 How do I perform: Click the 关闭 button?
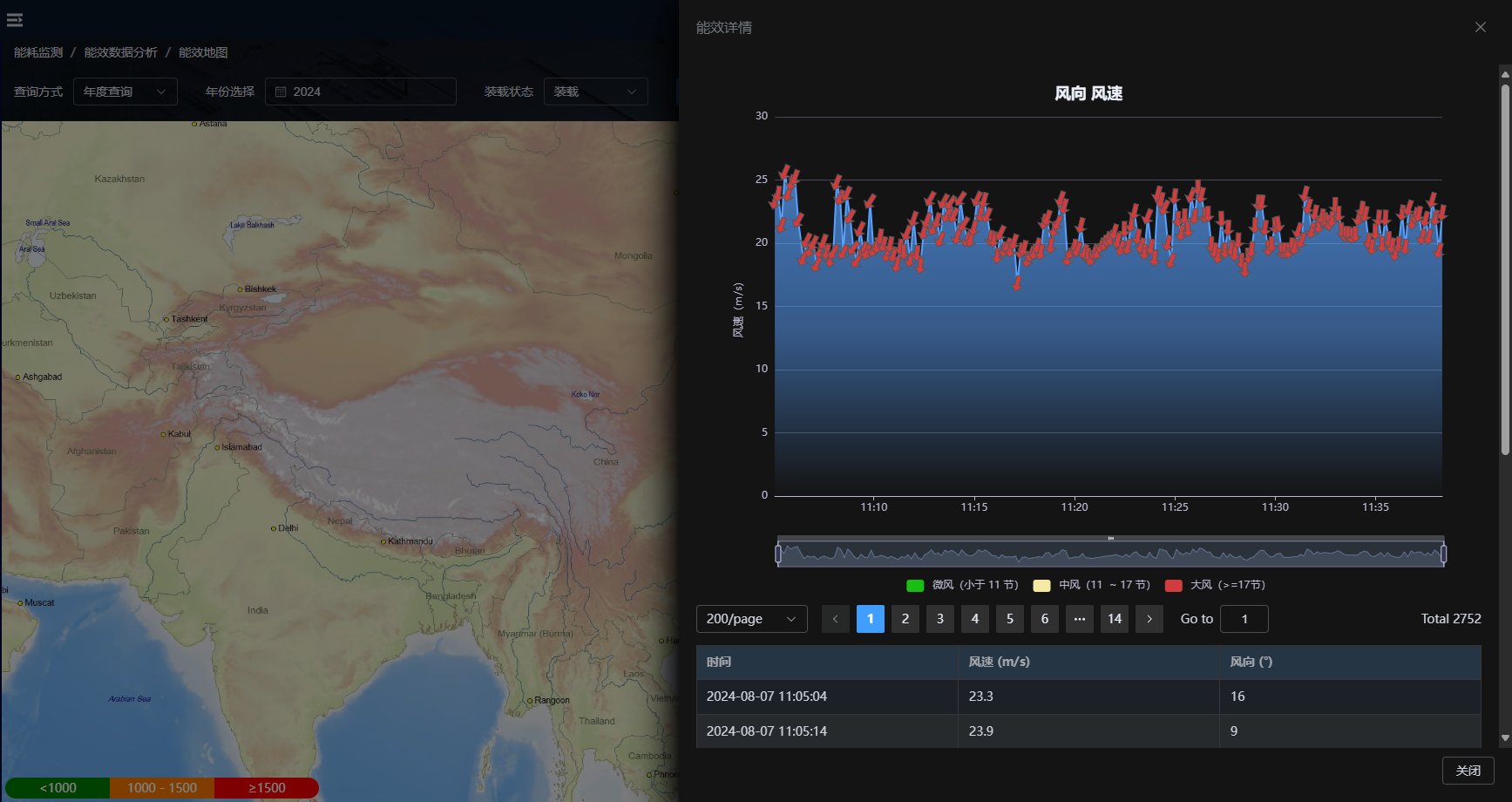pos(1468,771)
